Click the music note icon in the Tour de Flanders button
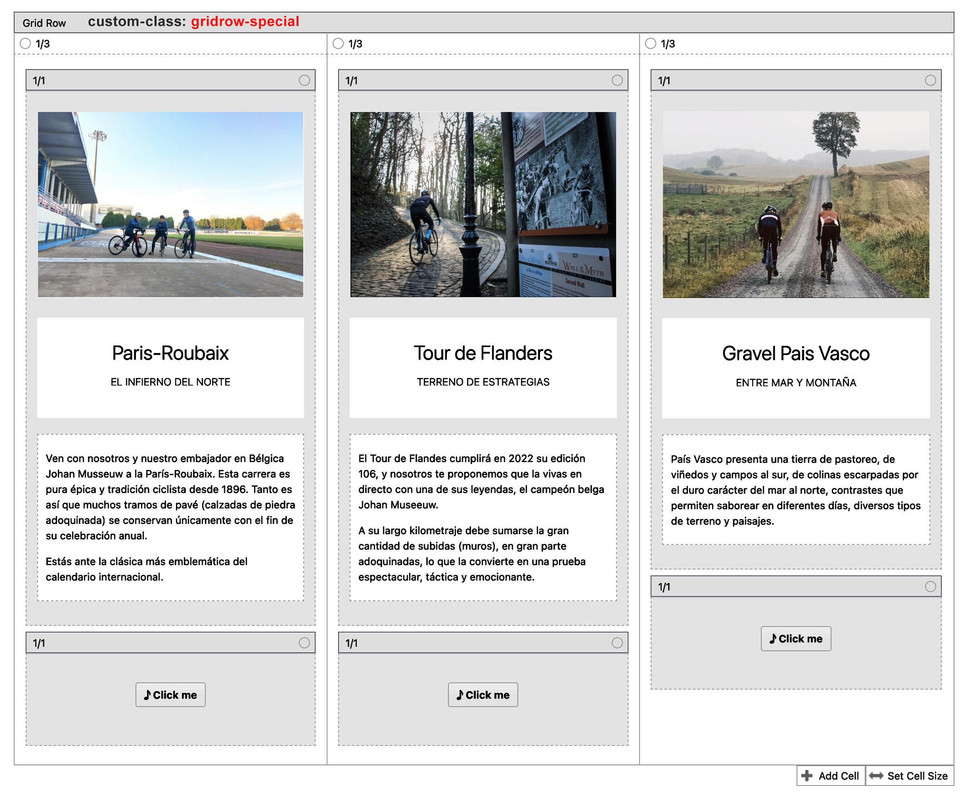This screenshot has height=800, width=967. pyautogui.click(x=460, y=695)
